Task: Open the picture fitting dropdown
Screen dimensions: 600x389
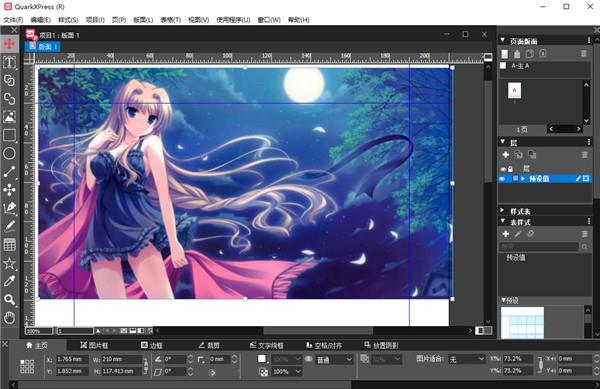Action: coord(466,359)
